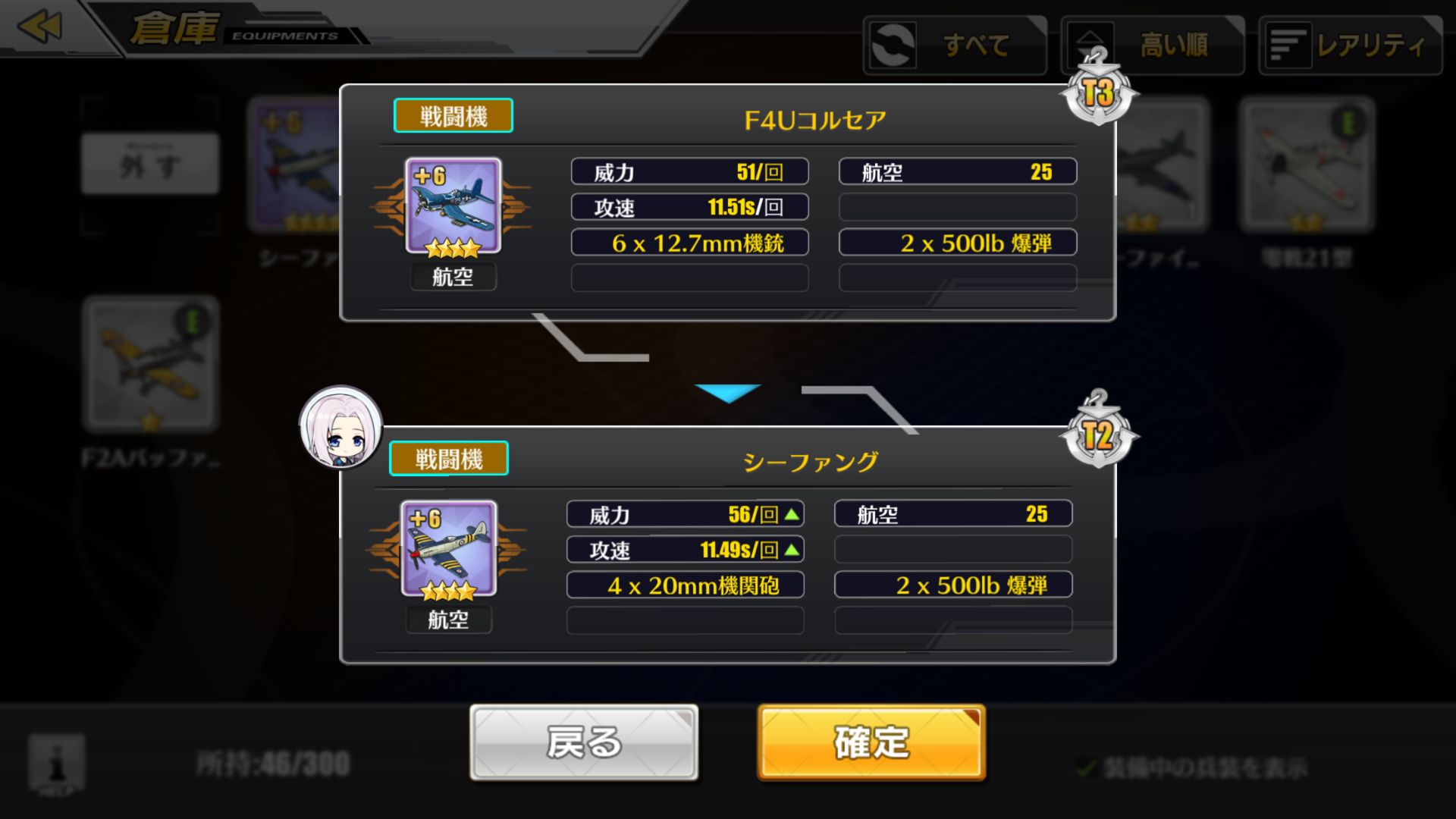Image resolution: width=1456 pixels, height=819 pixels.
Task: Click the F4U Corsair equipment icon
Action: coord(453,206)
